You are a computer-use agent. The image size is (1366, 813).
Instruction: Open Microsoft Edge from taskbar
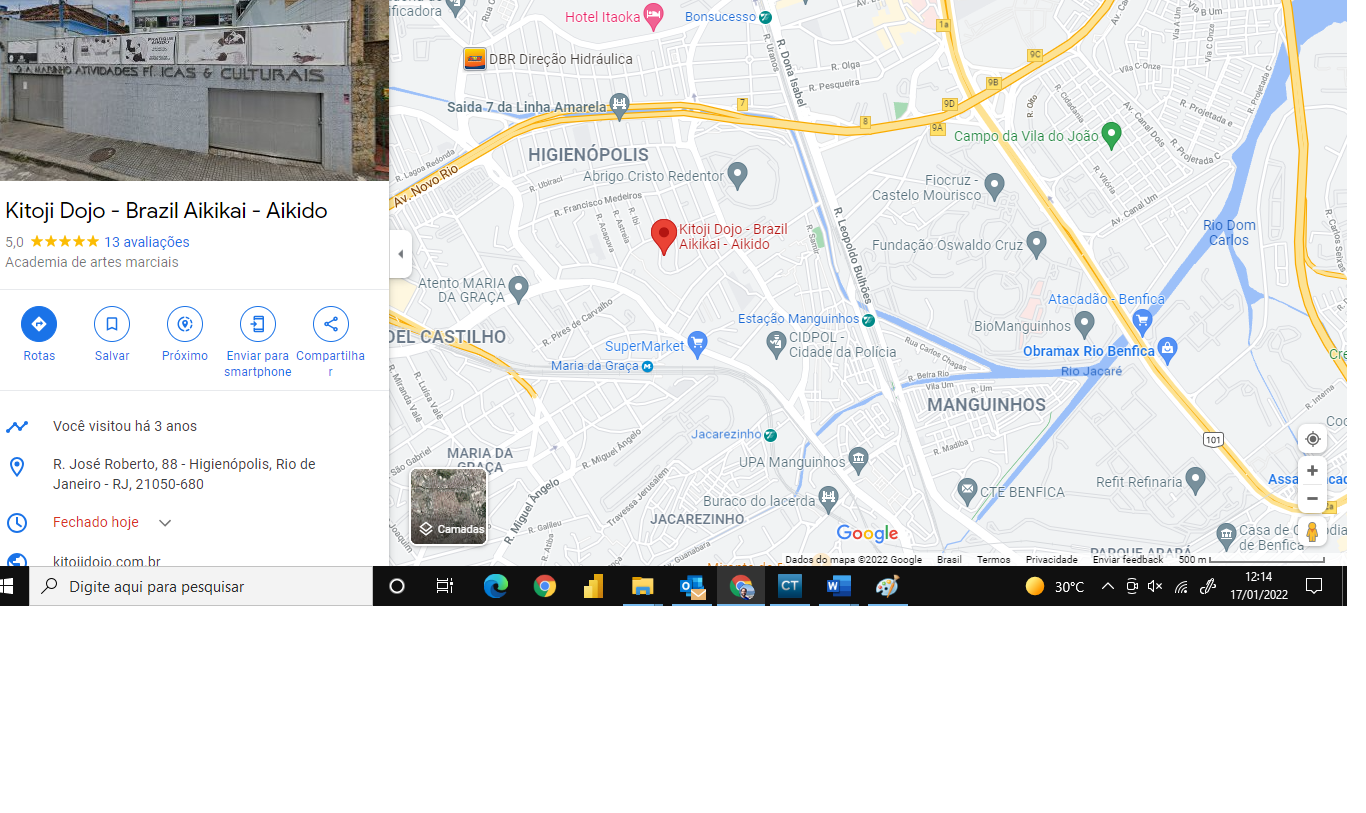(495, 587)
